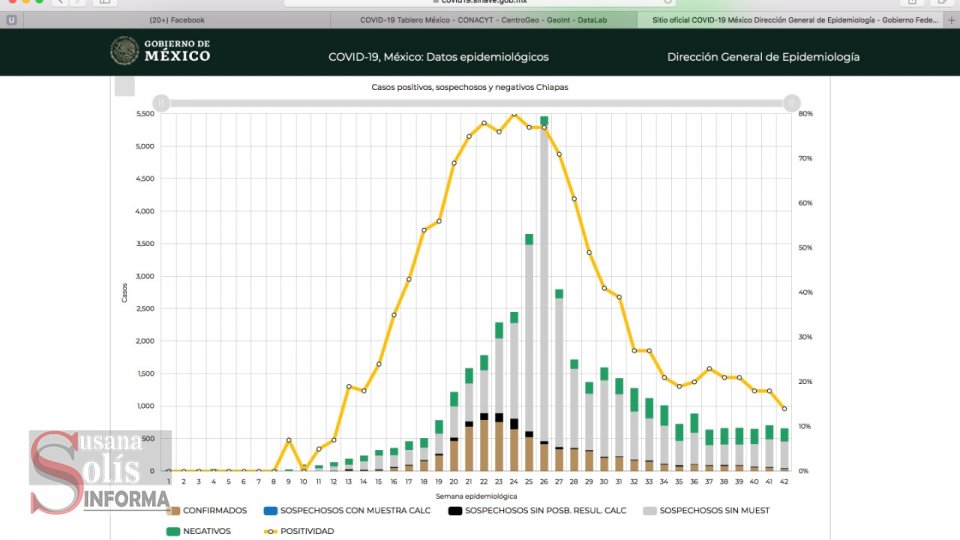Screen dimensions: 960x540
Task: Click the Gobierno de México logo
Action: point(160,51)
